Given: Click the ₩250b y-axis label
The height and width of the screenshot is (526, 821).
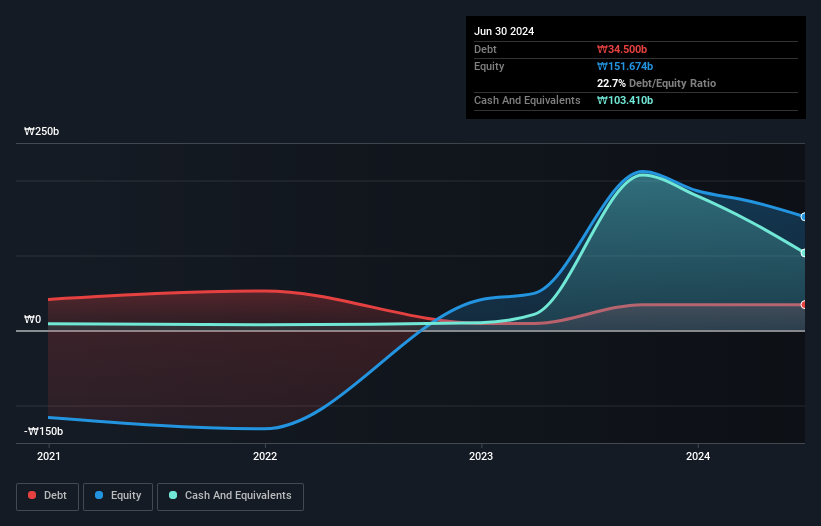Looking at the screenshot, I should [x=41, y=131].
